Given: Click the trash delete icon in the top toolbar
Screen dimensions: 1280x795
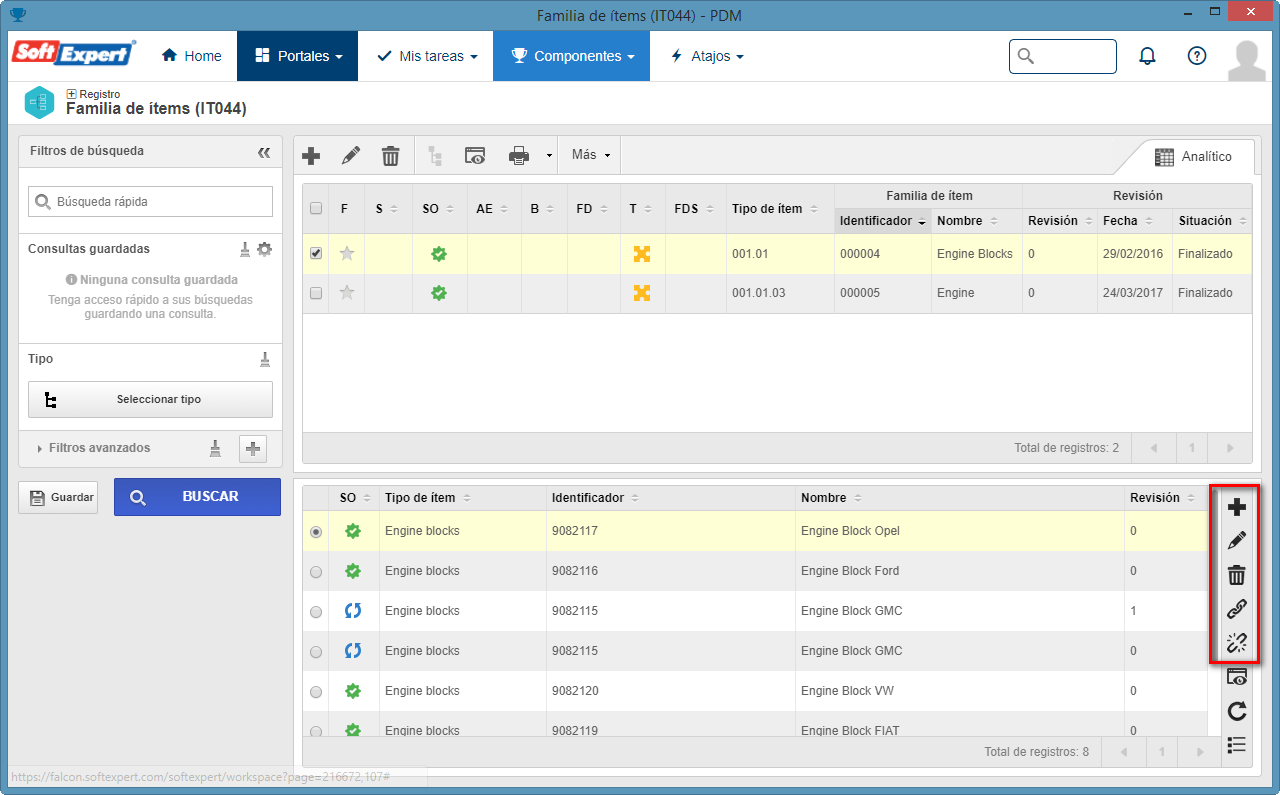Looking at the screenshot, I should 390,155.
